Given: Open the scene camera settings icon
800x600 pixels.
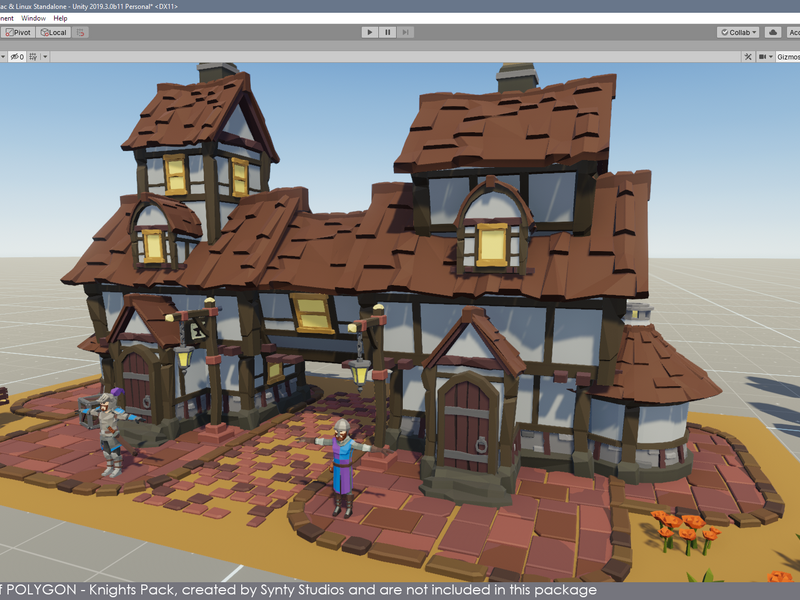Looking at the screenshot, I should pos(763,57).
